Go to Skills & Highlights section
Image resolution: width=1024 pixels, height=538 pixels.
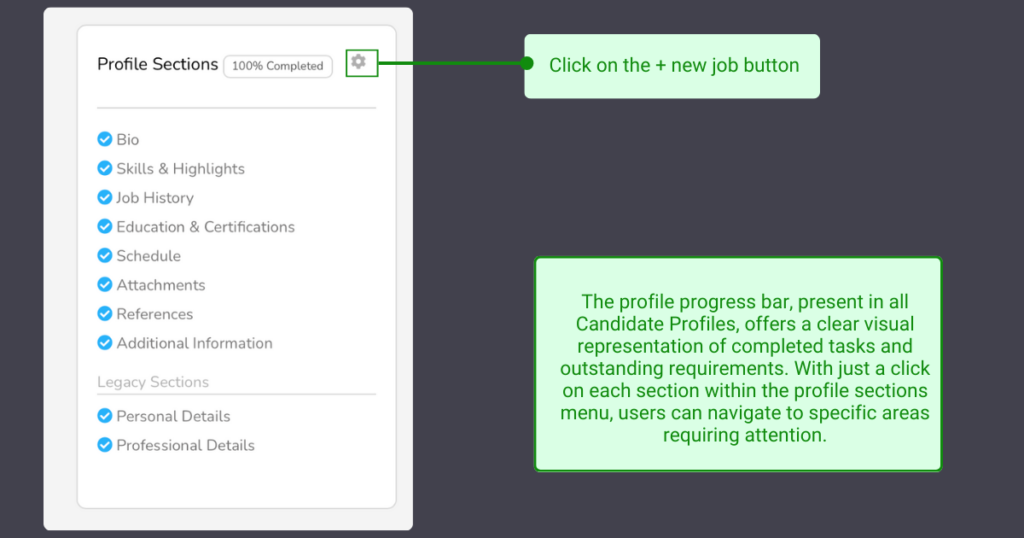(x=180, y=169)
